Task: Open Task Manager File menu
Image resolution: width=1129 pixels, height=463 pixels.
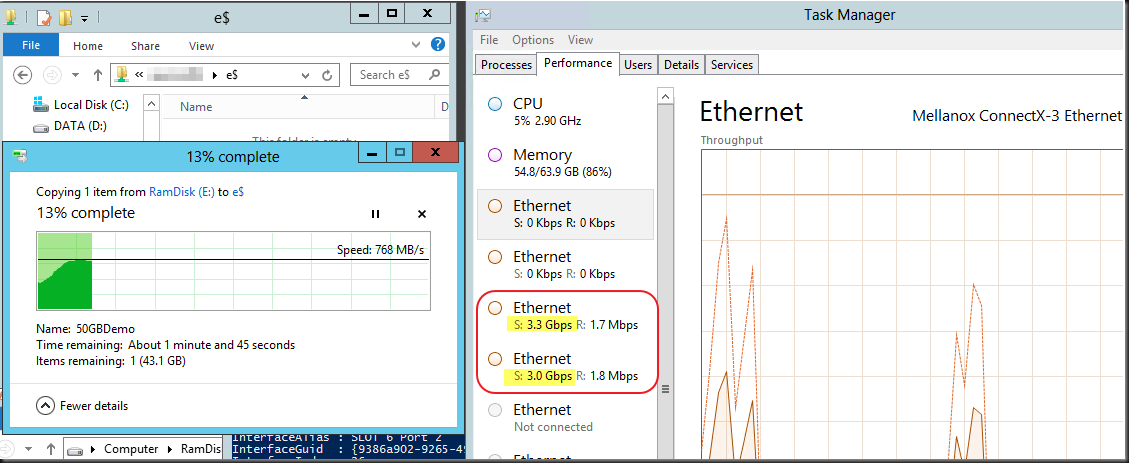Action: tap(489, 40)
